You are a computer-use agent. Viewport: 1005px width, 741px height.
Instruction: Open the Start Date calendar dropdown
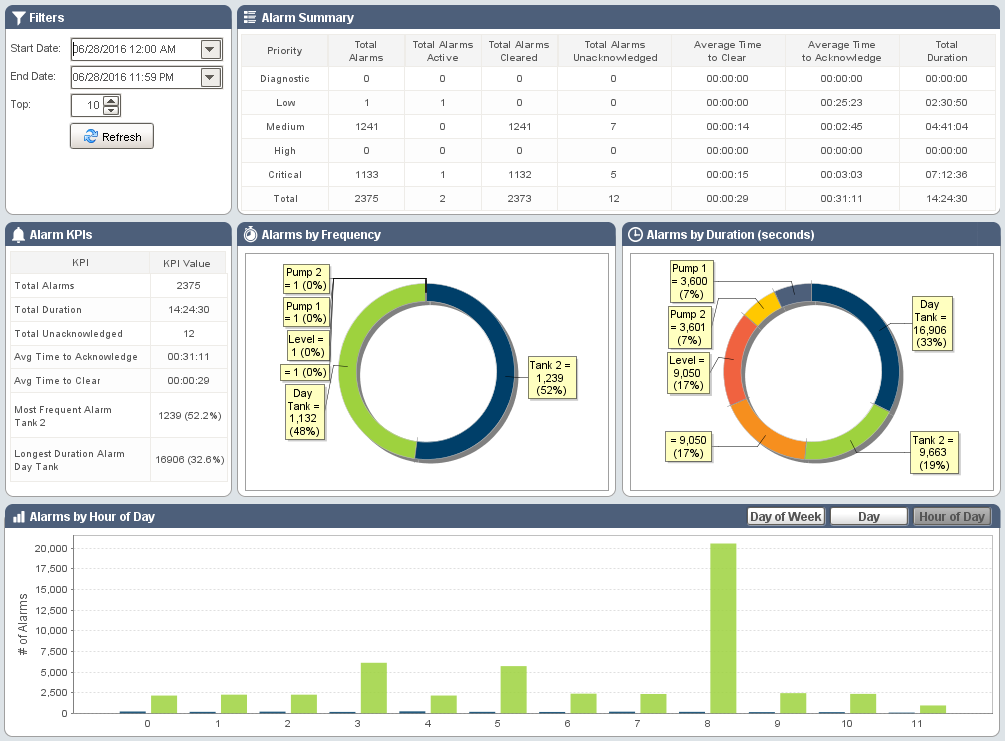pyautogui.click(x=210, y=48)
